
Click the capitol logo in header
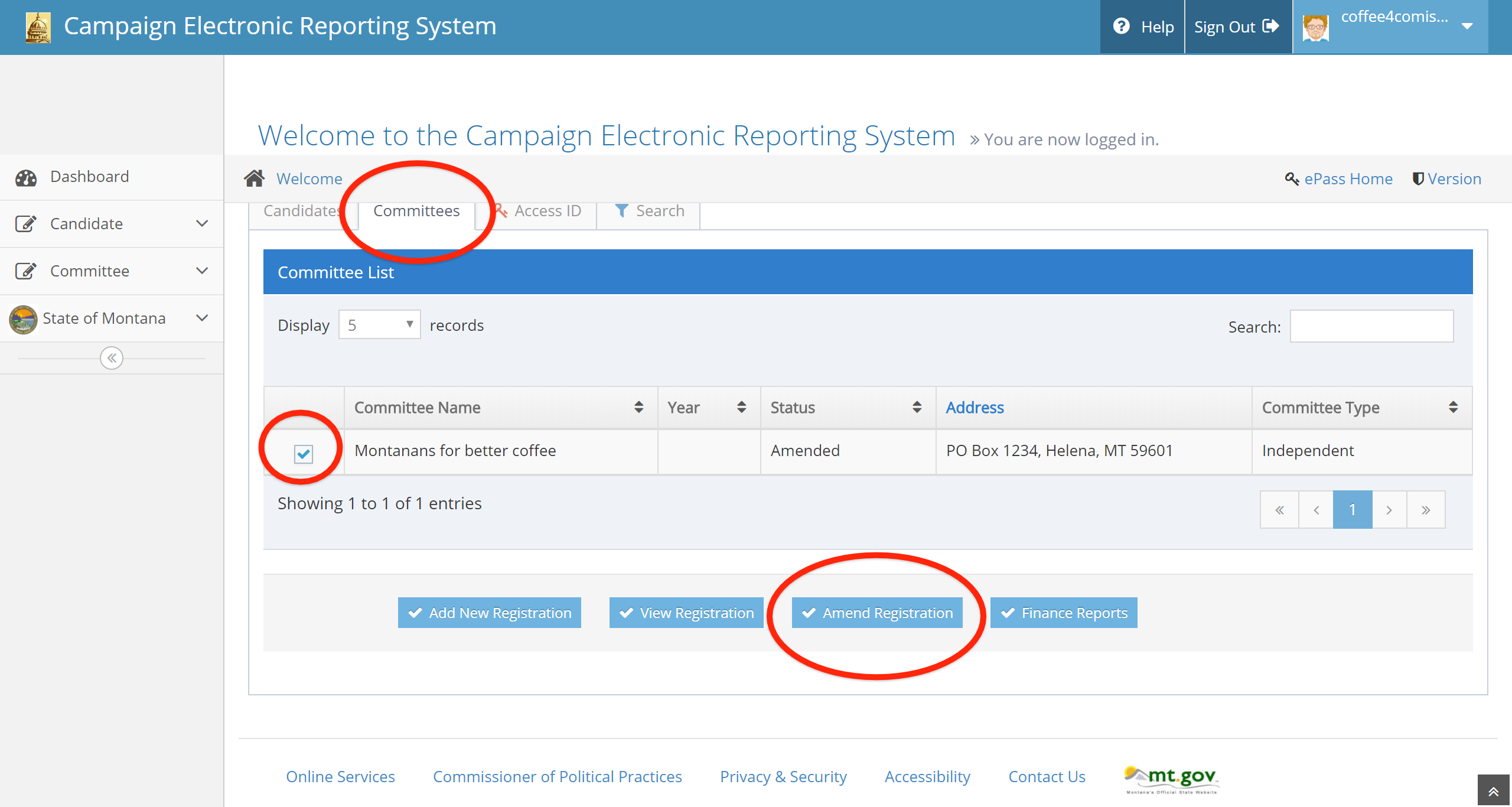(38, 27)
